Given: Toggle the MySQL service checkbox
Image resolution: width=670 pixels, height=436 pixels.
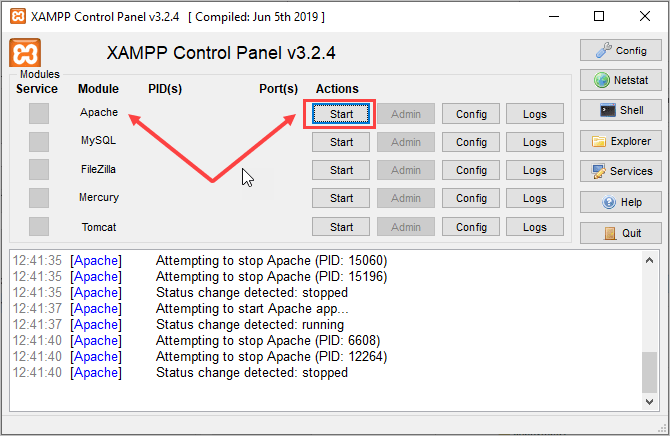Looking at the screenshot, I should [39, 141].
